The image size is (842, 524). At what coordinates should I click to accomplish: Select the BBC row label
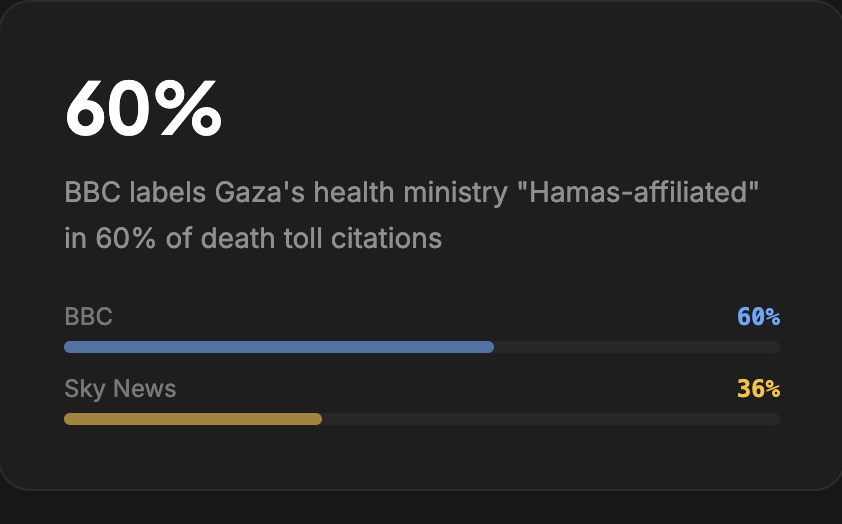coord(88,317)
